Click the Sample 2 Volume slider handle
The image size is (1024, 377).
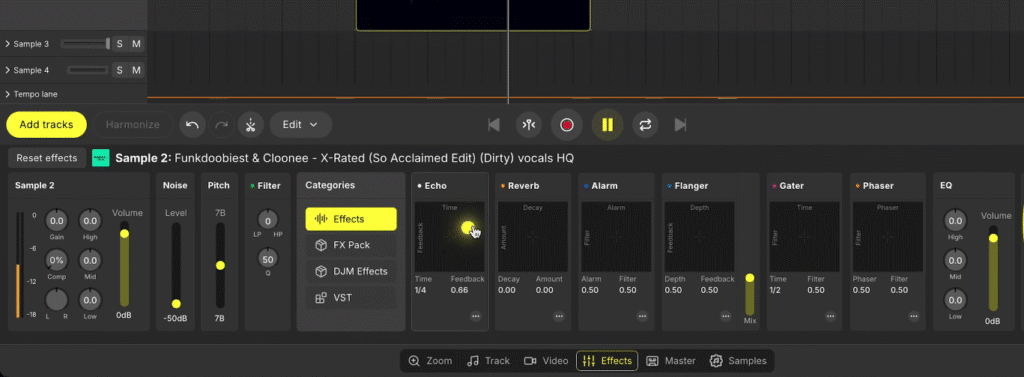click(124, 233)
